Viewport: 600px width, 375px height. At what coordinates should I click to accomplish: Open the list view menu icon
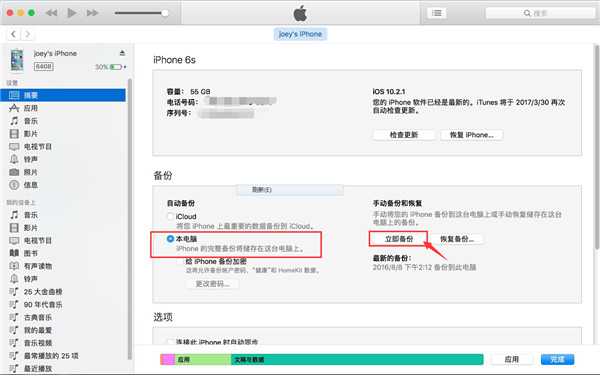click(x=437, y=13)
